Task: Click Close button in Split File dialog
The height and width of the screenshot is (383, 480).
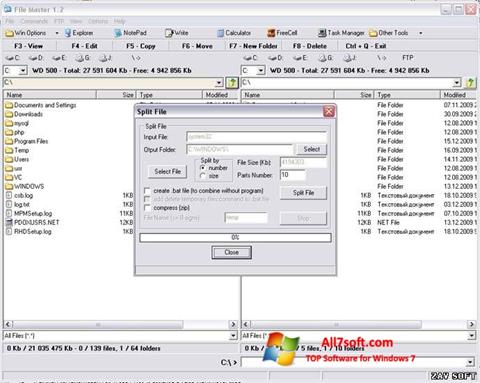Action: coord(231,252)
